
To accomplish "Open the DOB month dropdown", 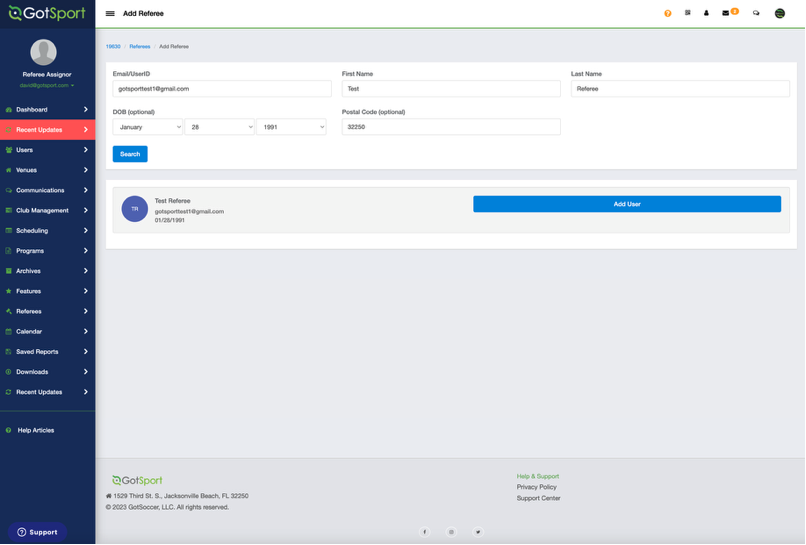I will point(148,127).
